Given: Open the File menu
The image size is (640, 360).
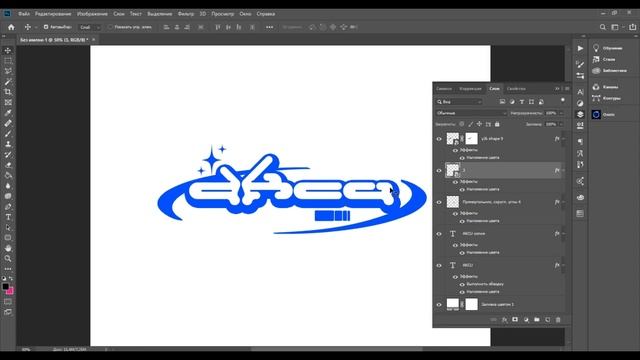Looking at the screenshot, I should pos(24,14).
